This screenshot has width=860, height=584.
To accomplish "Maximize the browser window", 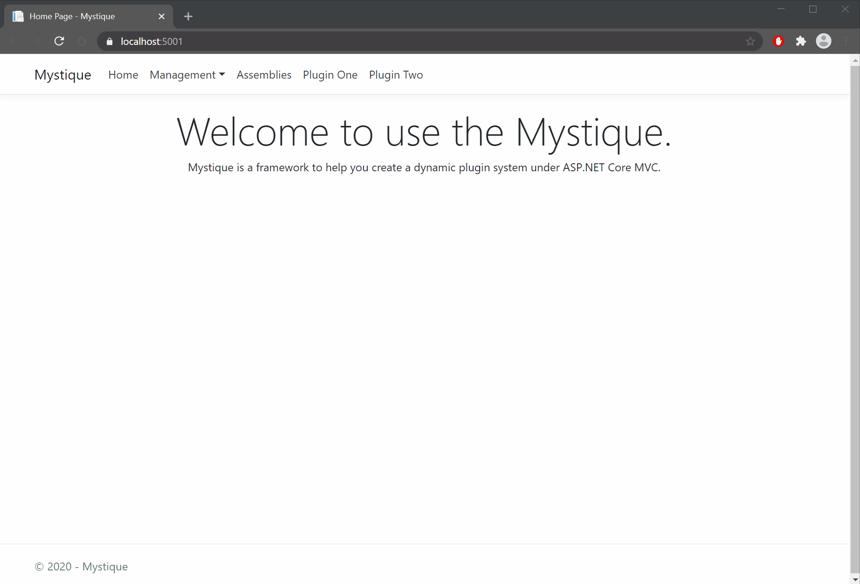I will 813,9.
